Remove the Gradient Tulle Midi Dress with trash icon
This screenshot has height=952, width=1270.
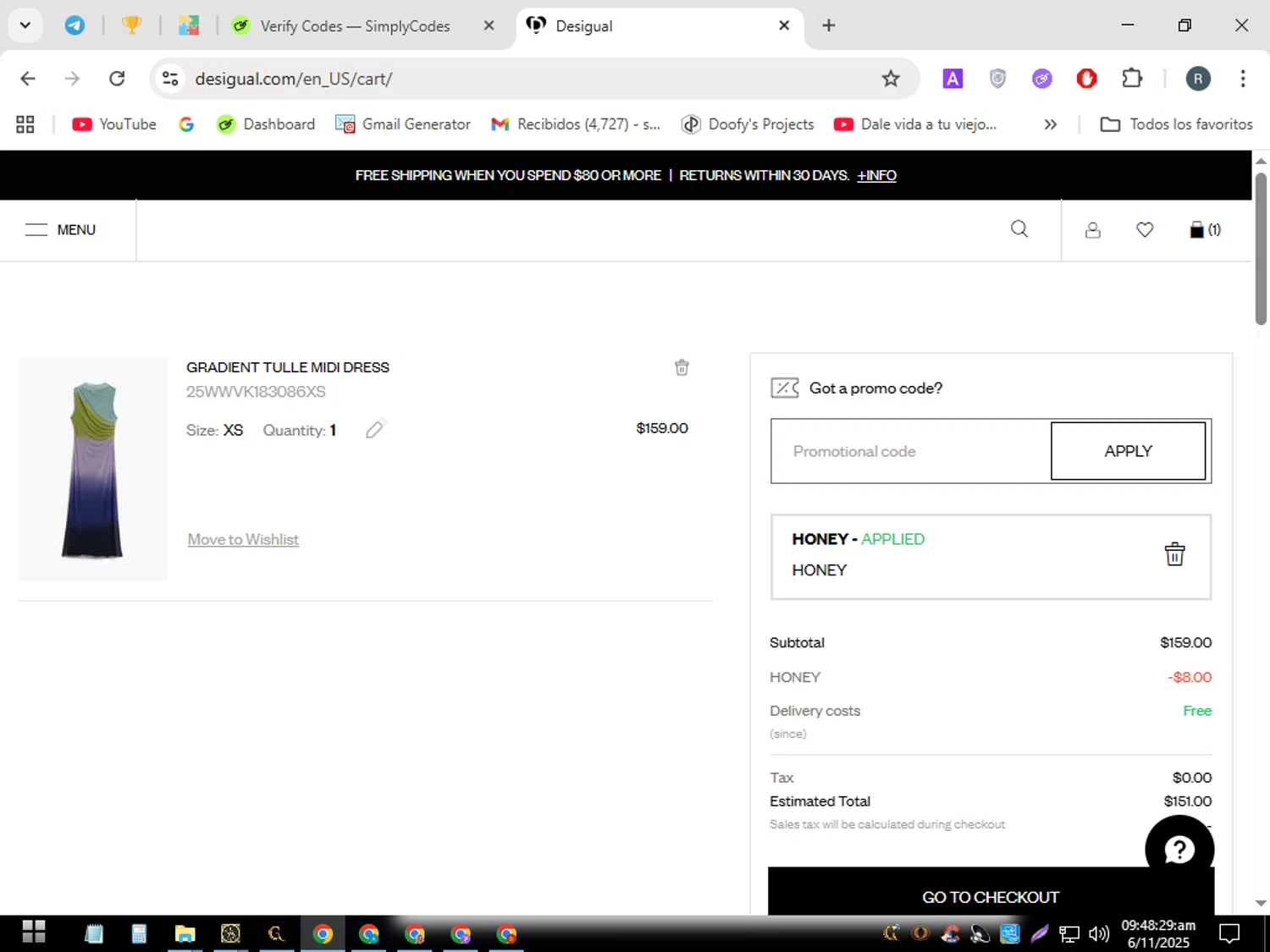pos(682,367)
